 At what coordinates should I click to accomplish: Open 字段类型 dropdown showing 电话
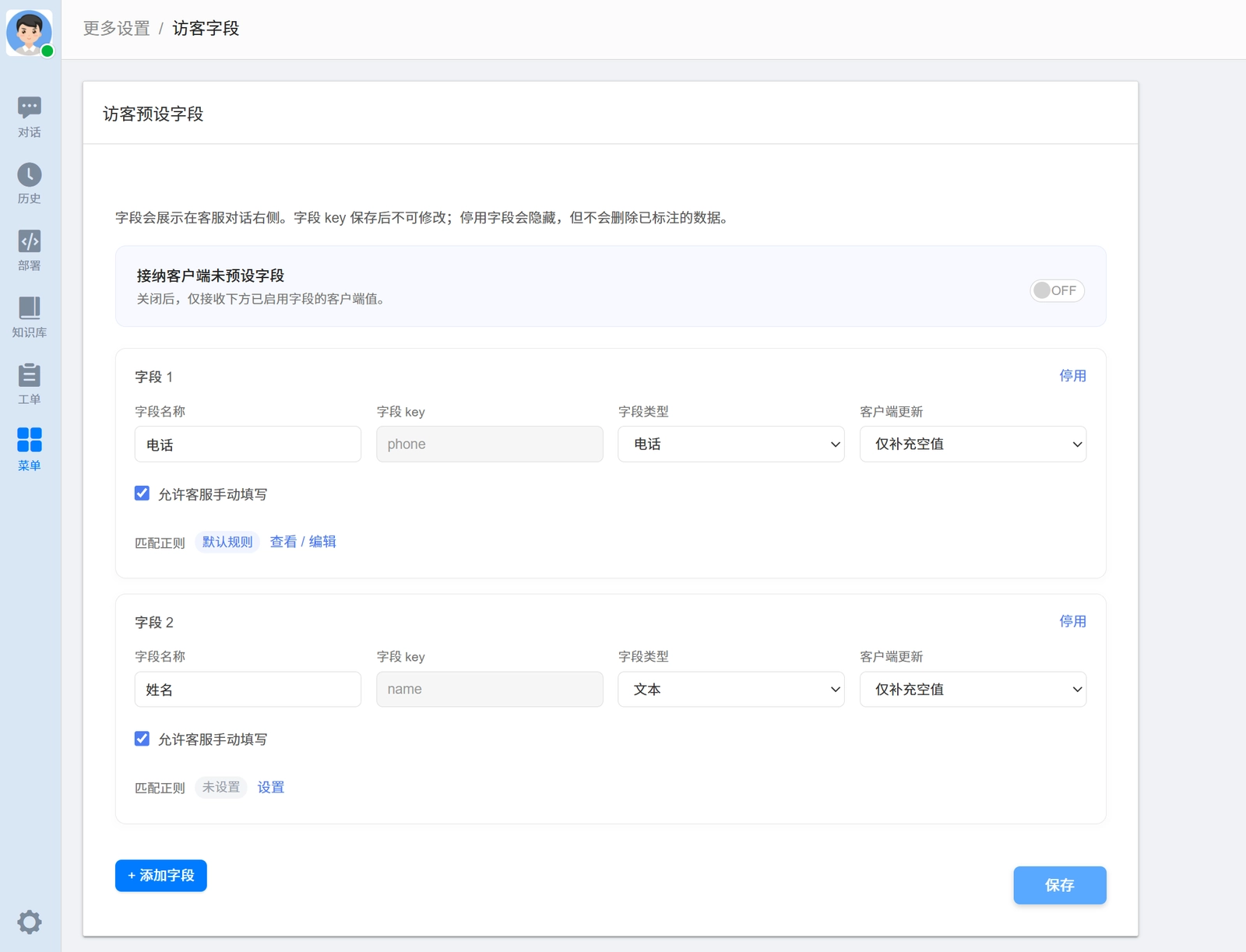click(x=731, y=444)
